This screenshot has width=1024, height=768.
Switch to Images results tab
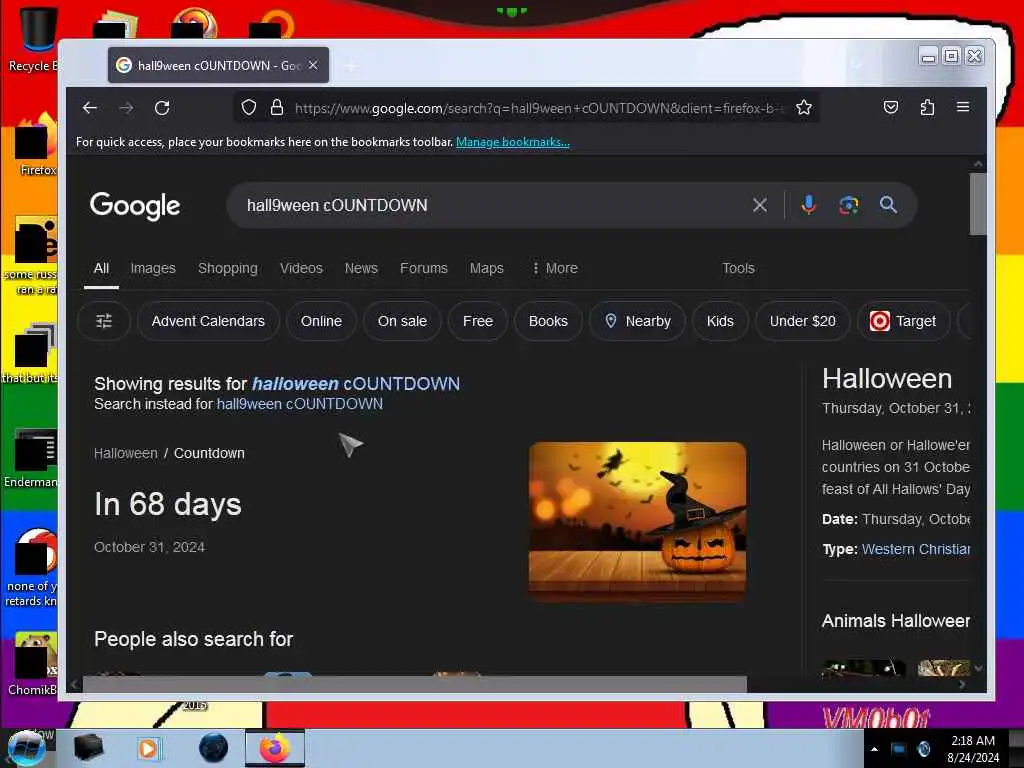click(x=153, y=268)
